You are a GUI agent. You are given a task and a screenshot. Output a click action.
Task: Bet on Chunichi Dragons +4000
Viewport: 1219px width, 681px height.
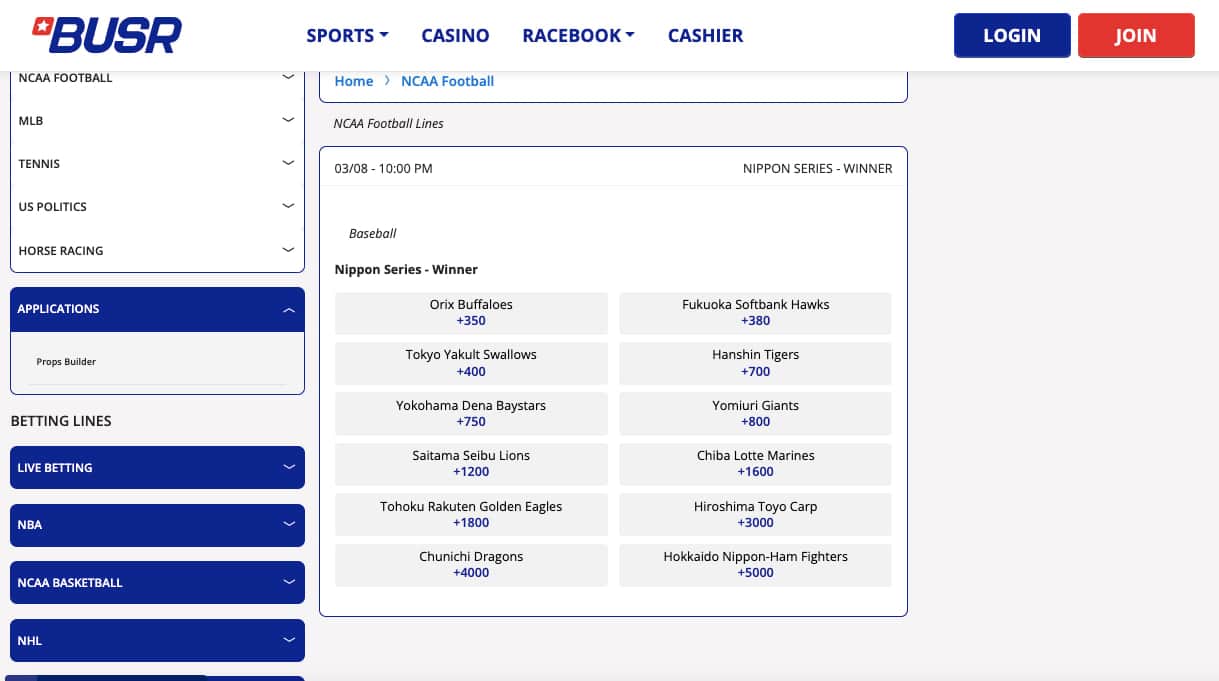[471, 565]
